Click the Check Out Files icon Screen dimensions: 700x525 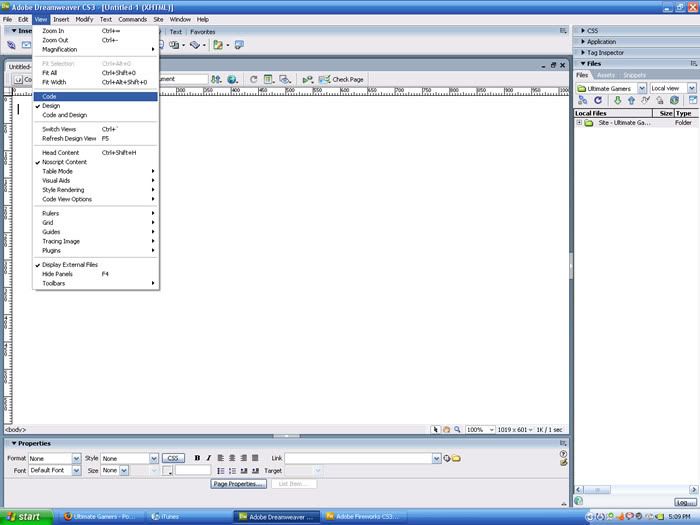click(x=646, y=100)
